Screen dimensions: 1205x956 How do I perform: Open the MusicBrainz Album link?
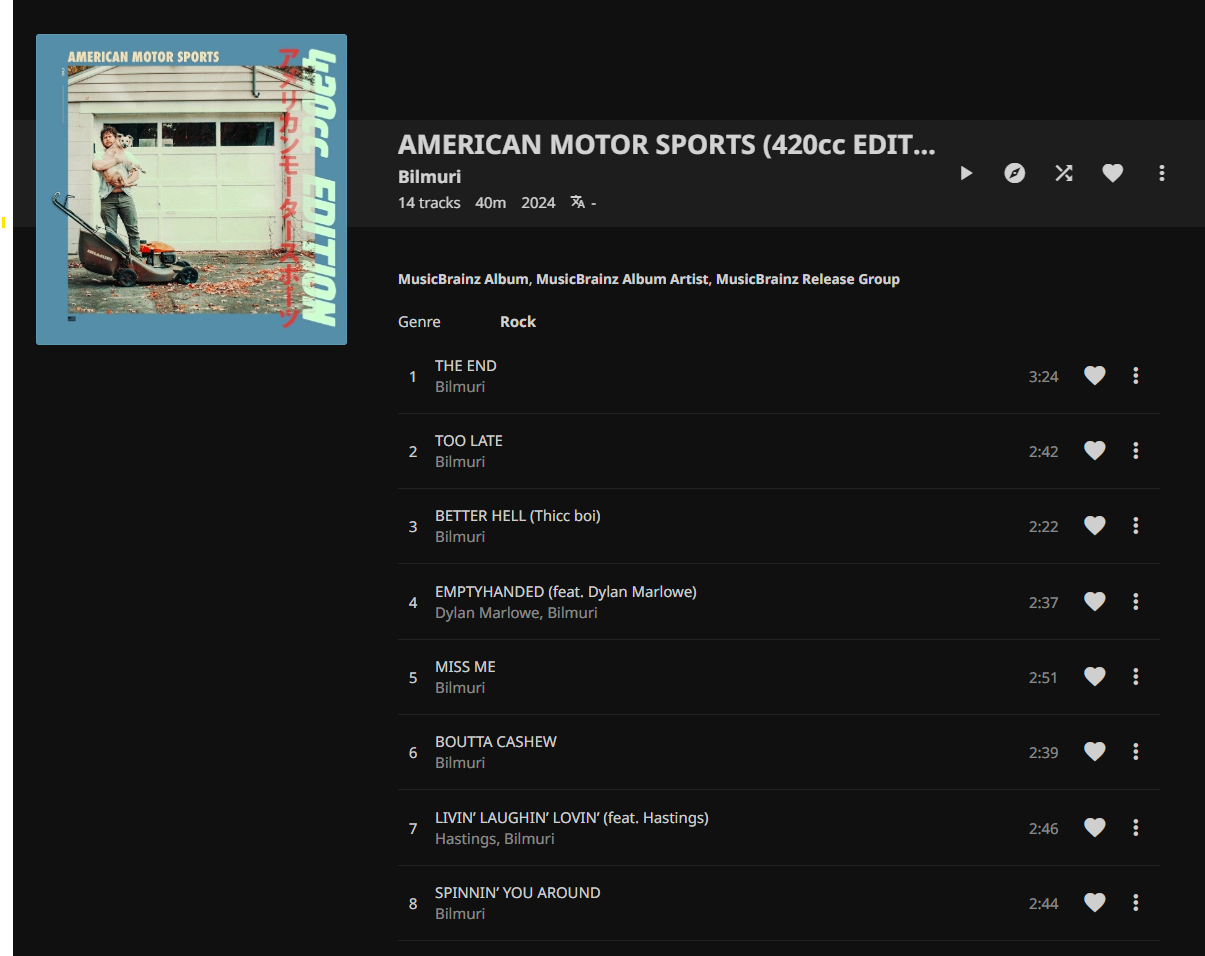[462, 279]
